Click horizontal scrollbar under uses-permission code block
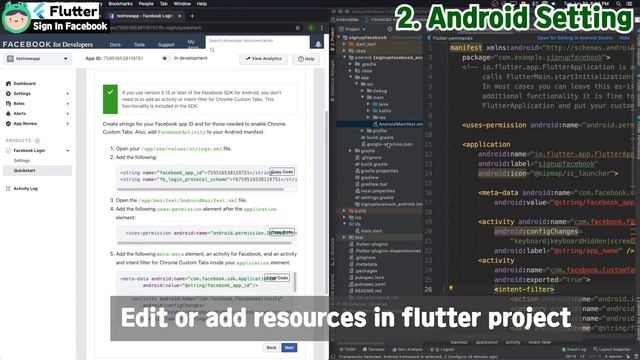640x360 pixels. pos(204,243)
